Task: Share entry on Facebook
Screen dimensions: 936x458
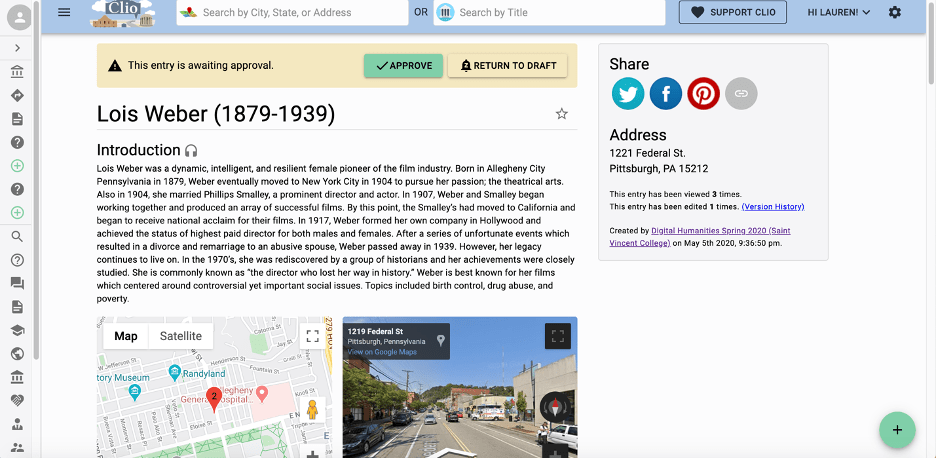Action: click(x=666, y=93)
